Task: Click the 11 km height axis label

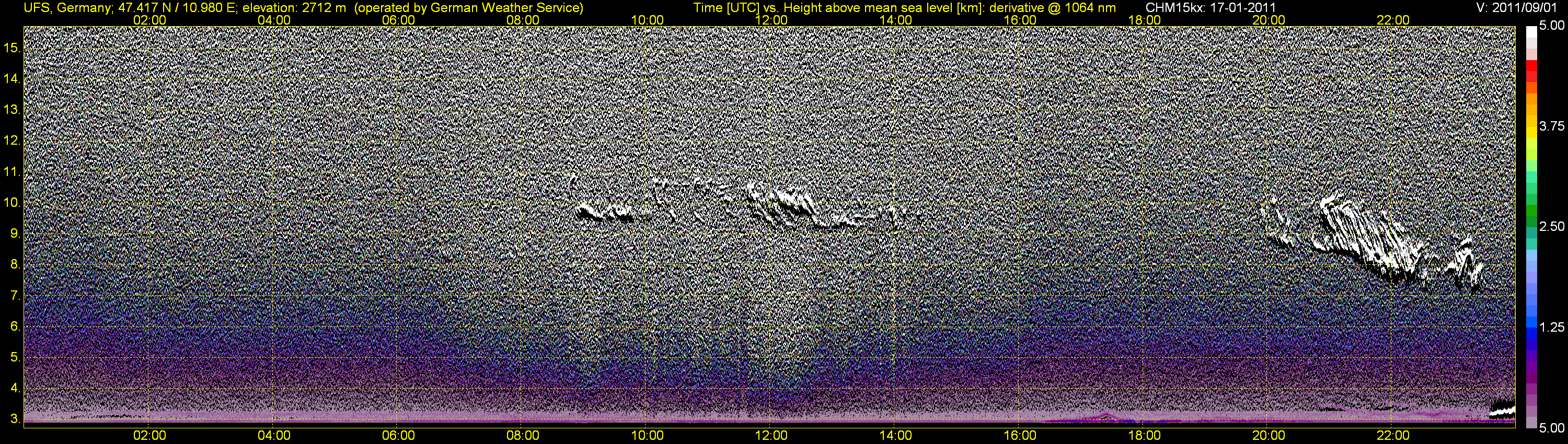Action: click(12, 171)
